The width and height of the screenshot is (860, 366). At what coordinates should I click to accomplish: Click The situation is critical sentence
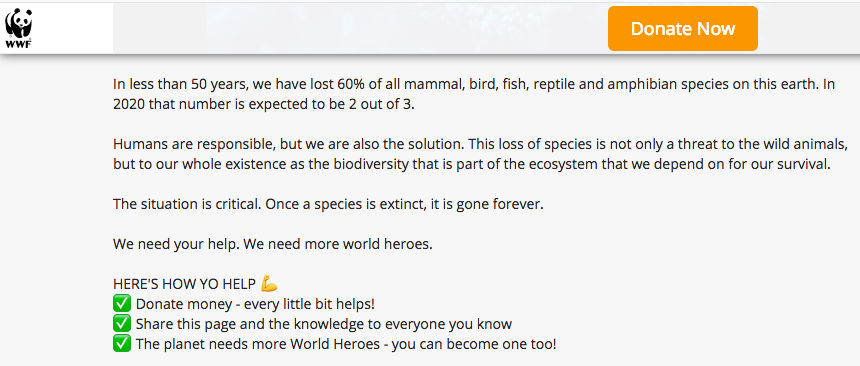click(x=328, y=205)
